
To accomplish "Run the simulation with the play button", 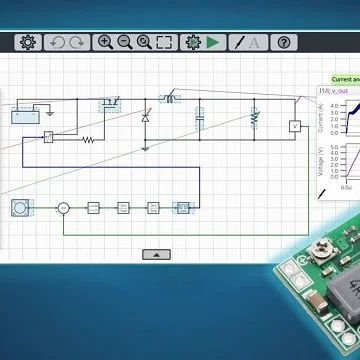I will click(213, 43).
